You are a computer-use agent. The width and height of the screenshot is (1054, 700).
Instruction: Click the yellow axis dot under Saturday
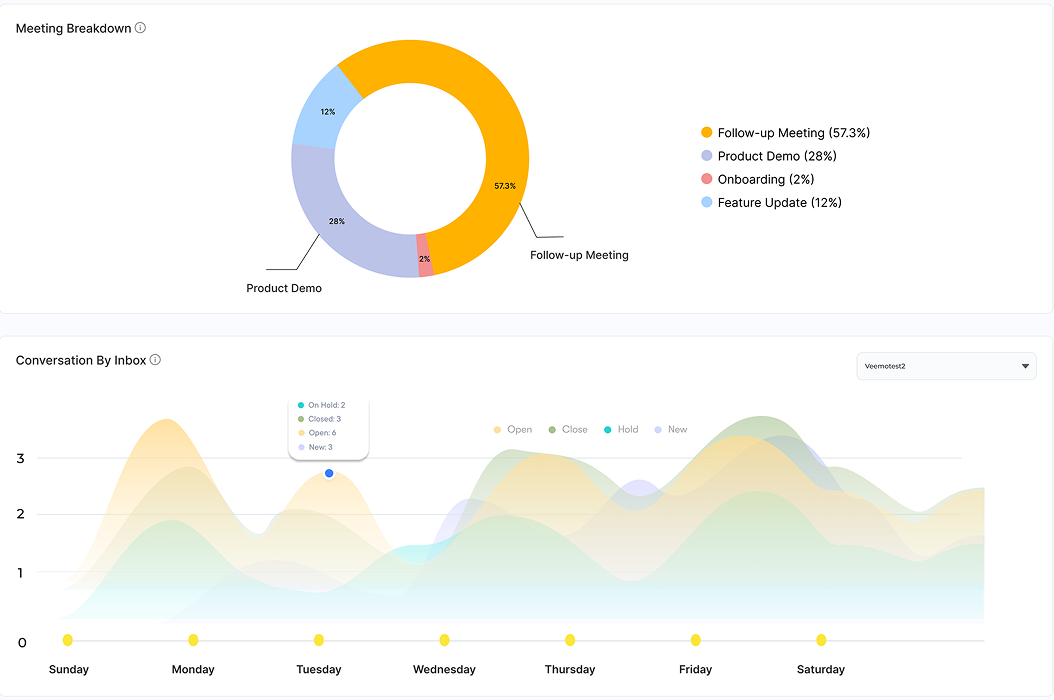(x=821, y=640)
